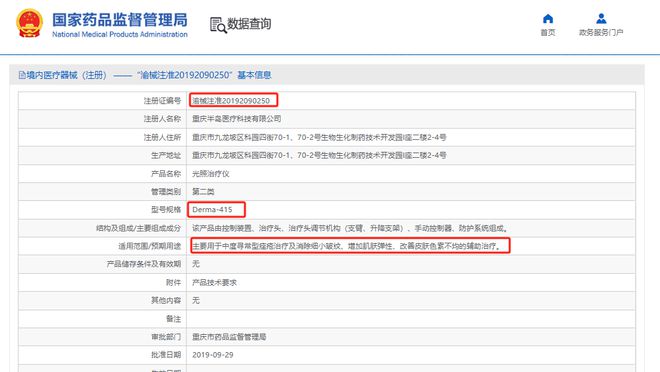Open the home page icon
This screenshot has width=660, height=372.
[x=548, y=19]
